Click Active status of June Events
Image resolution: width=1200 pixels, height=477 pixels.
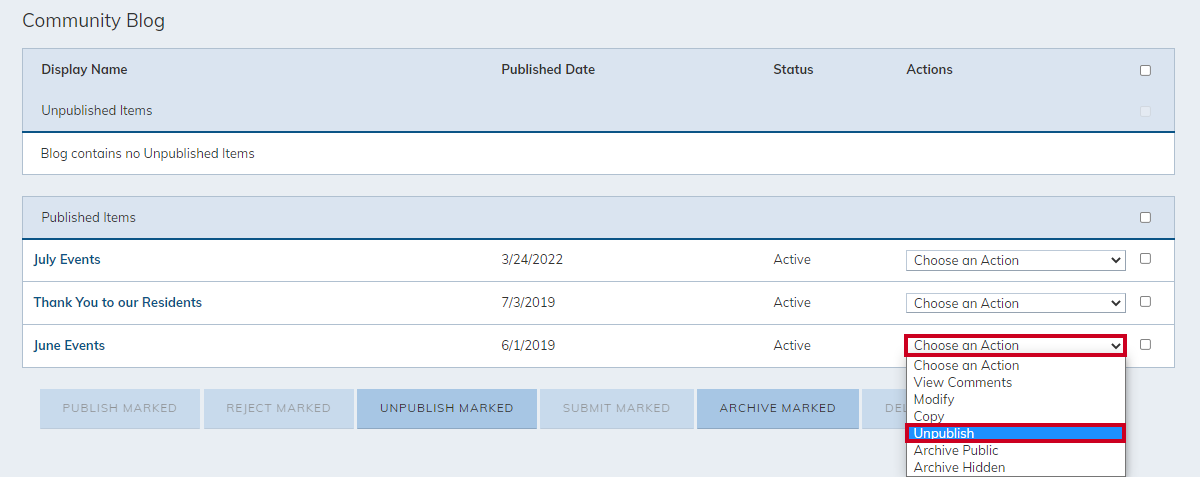(x=792, y=345)
